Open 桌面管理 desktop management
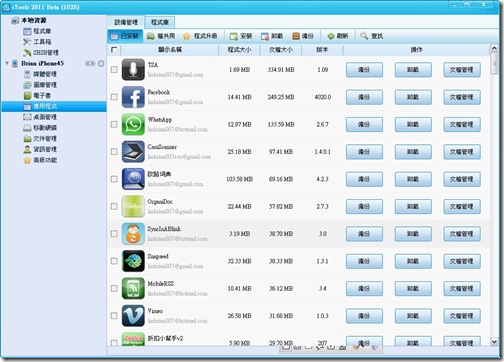Viewport: 504px width, 362px height. (x=40, y=117)
